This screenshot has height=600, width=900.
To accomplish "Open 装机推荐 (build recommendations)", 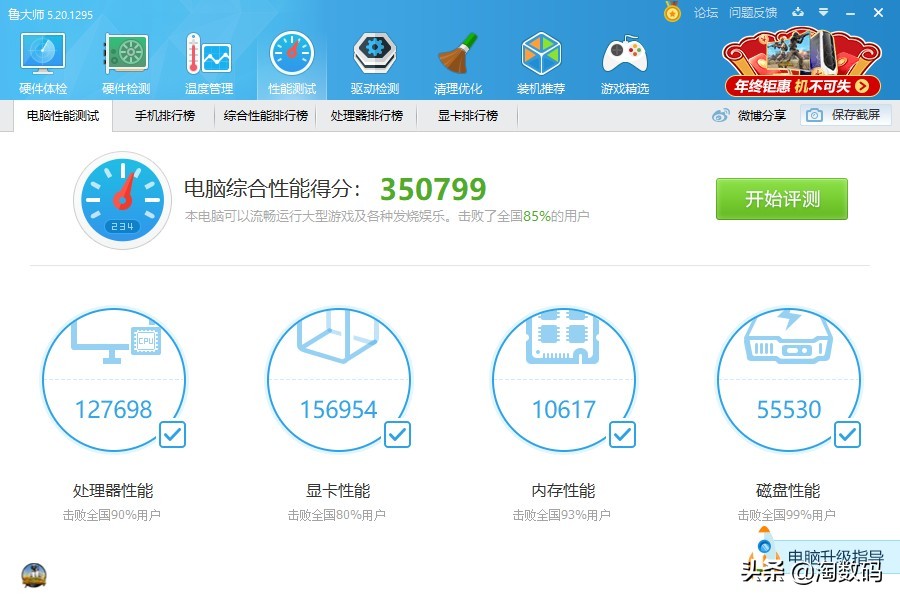I will click(x=541, y=60).
